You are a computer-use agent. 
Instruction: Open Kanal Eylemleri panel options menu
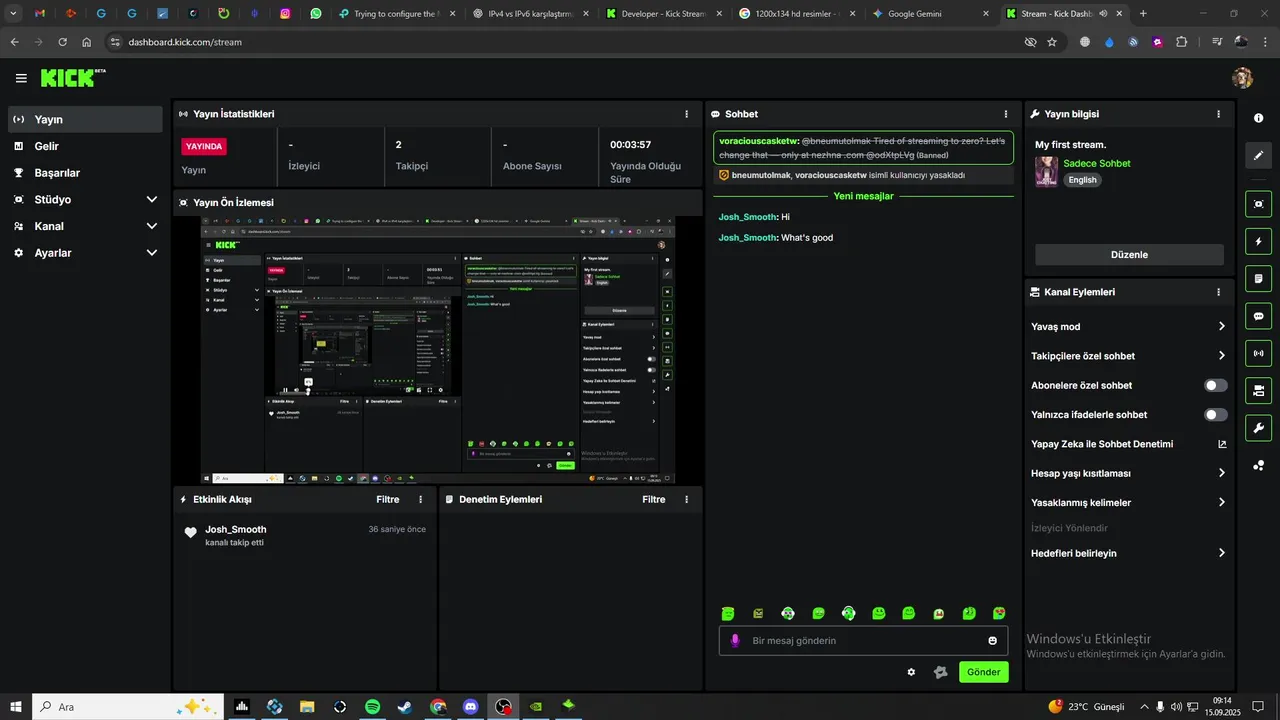(x=1218, y=292)
